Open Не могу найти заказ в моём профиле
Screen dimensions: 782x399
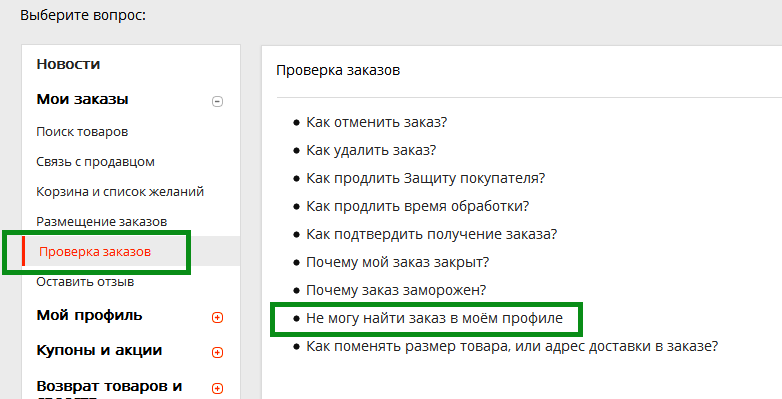tap(434, 318)
